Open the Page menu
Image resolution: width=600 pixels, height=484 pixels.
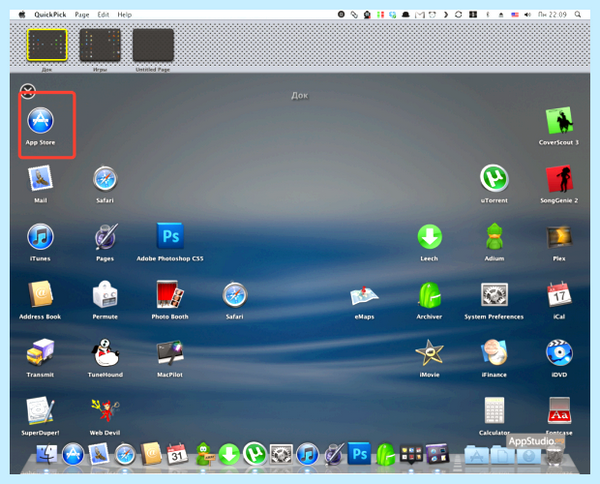[x=82, y=15]
